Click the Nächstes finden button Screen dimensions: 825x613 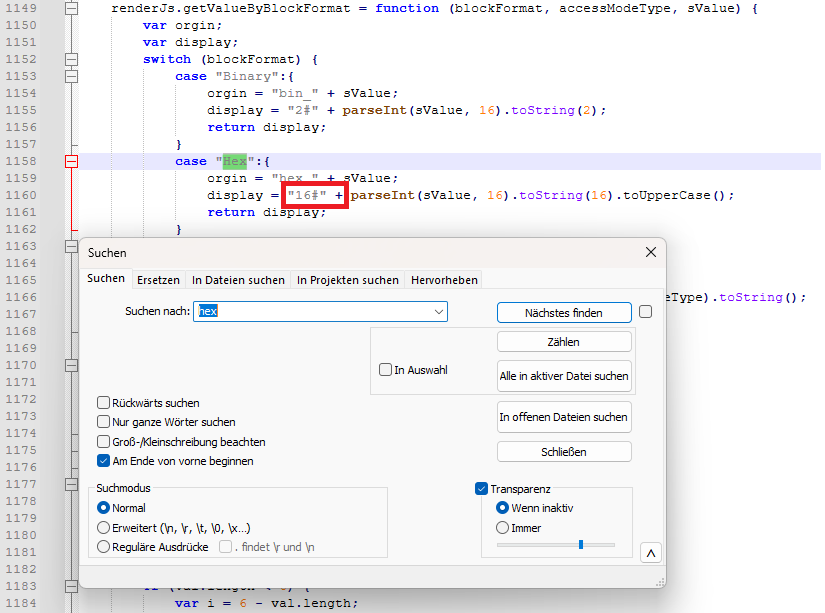[564, 313]
